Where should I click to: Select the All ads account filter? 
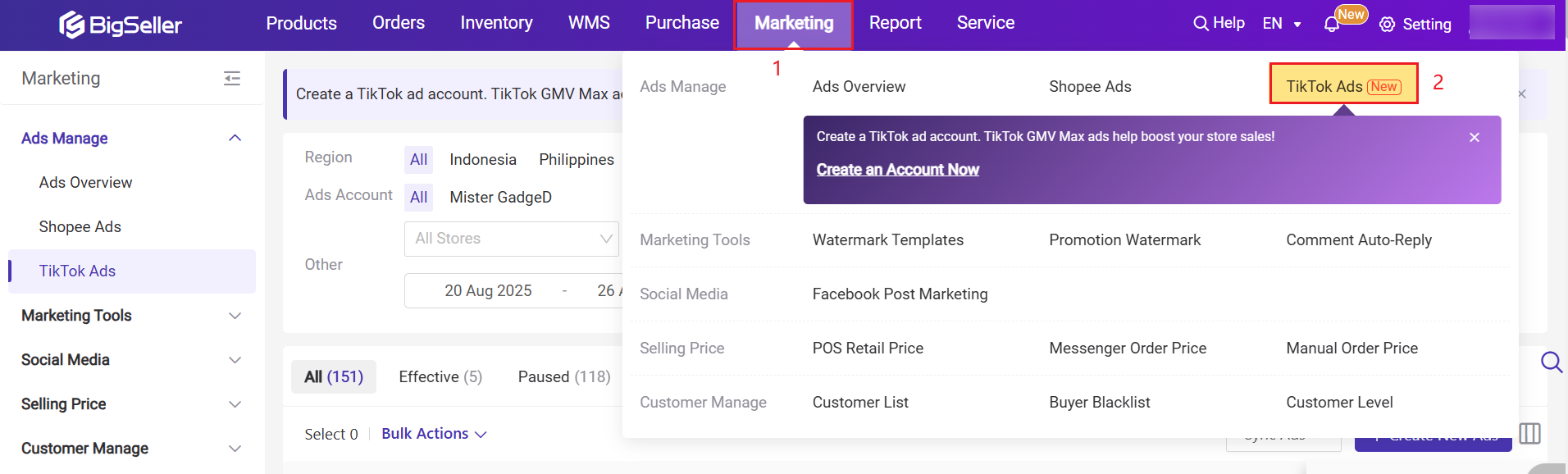(418, 198)
